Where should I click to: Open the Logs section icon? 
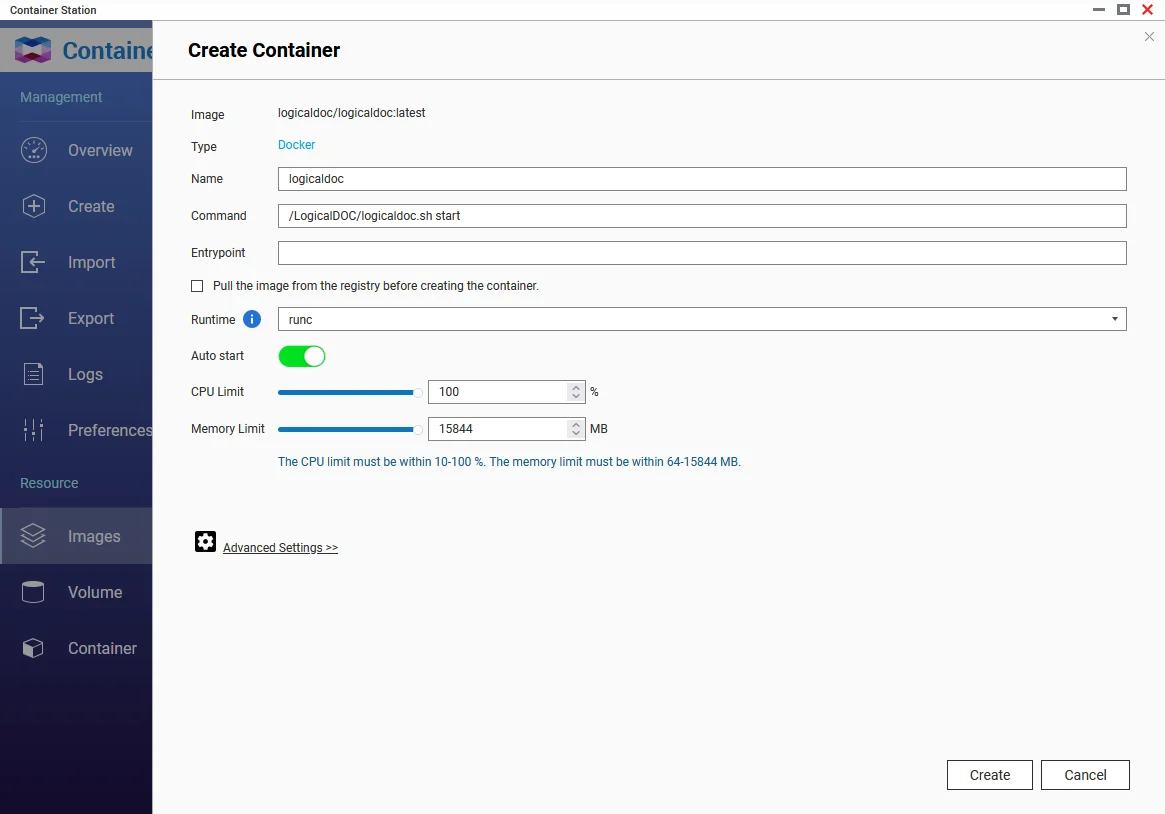click(x=33, y=374)
